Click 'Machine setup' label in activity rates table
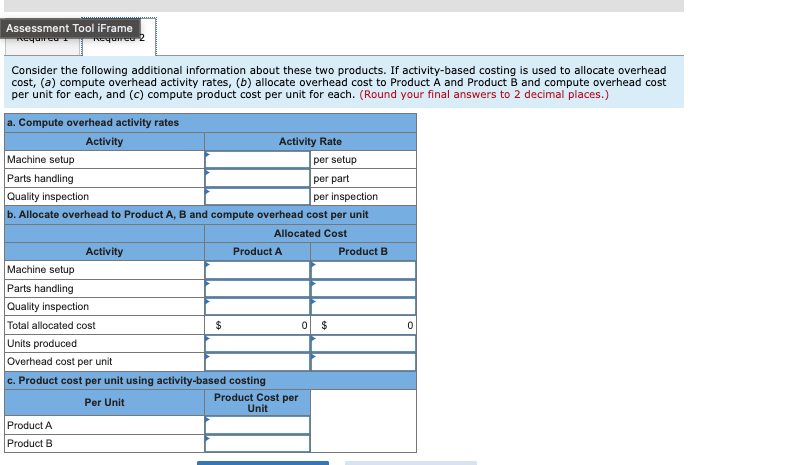 pyautogui.click(x=41, y=159)
